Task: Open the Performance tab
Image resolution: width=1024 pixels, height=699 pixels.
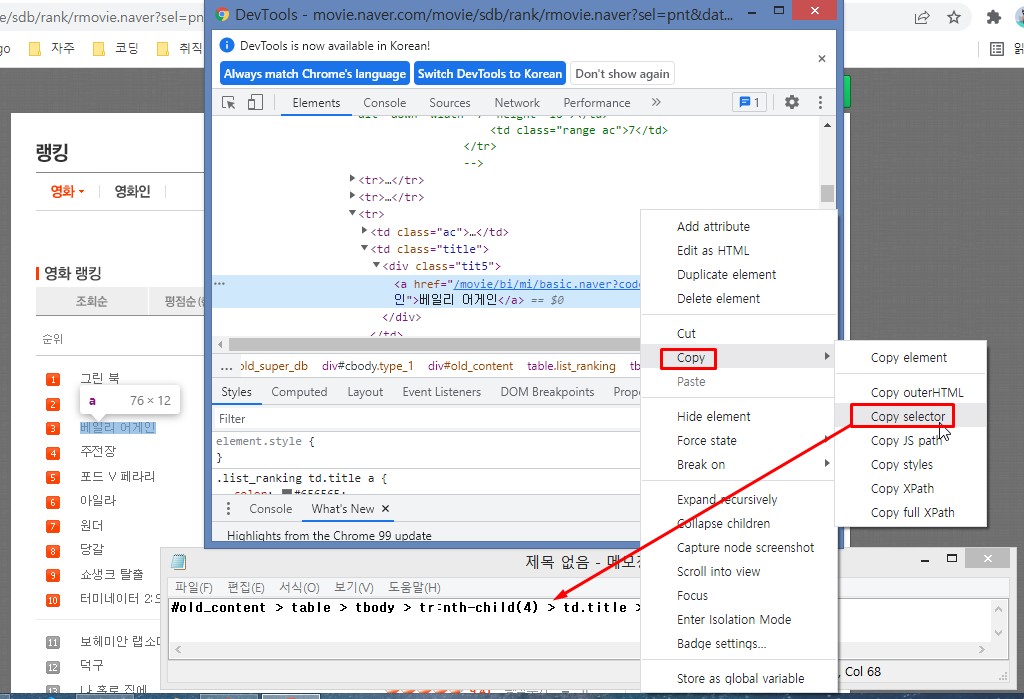Action: (597, 103)
